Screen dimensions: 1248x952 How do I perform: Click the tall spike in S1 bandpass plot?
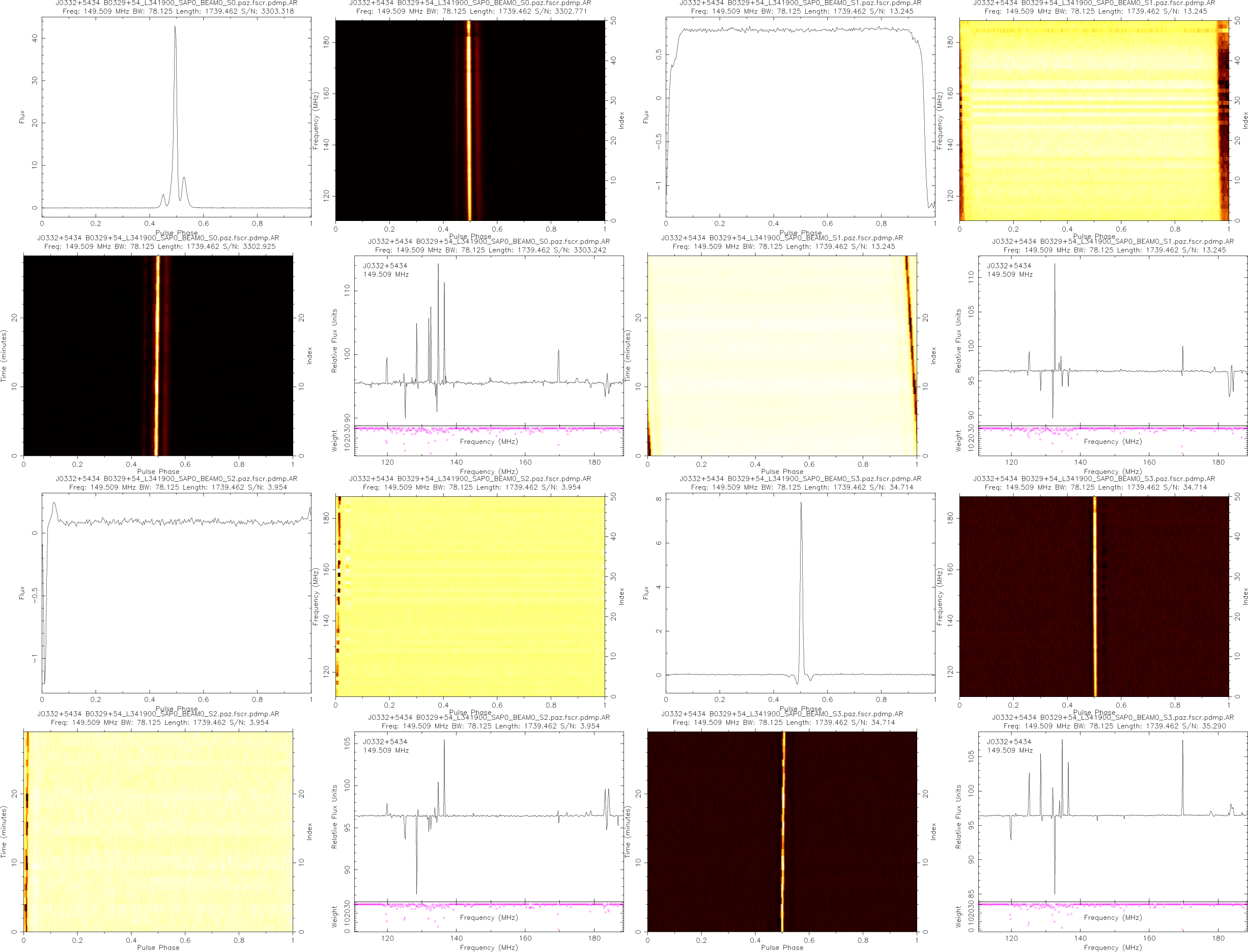(x=1055, y=284)
